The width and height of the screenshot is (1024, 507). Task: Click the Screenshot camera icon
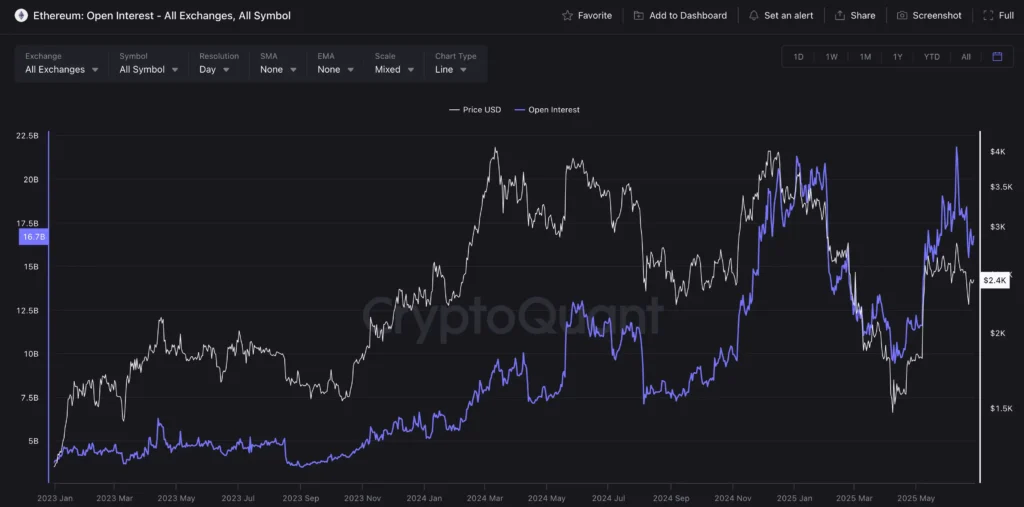point(902,15)
